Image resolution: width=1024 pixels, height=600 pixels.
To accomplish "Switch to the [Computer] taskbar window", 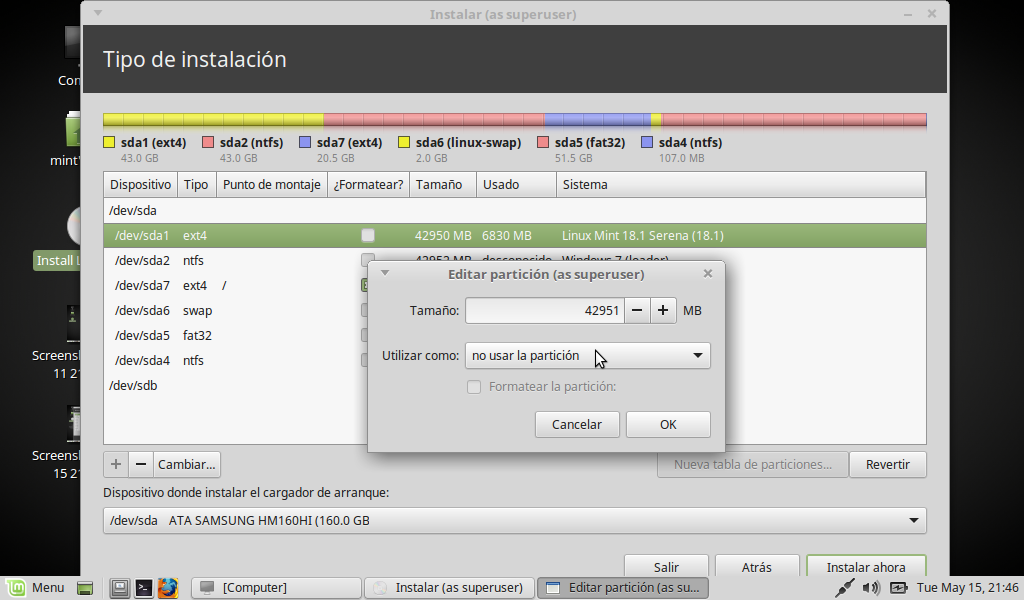I will click(275, 588).
